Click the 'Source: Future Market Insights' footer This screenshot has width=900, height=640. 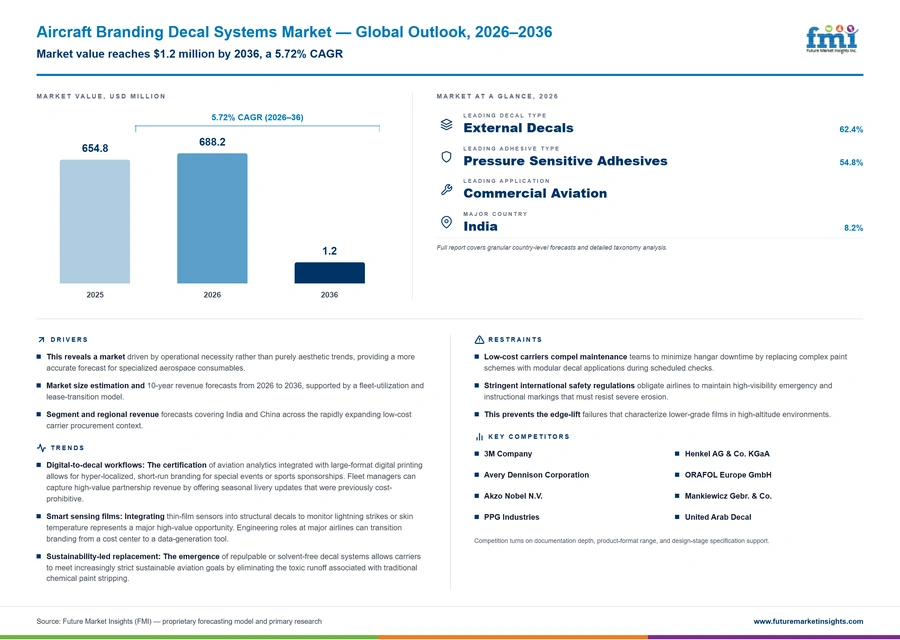pos(179,621)
